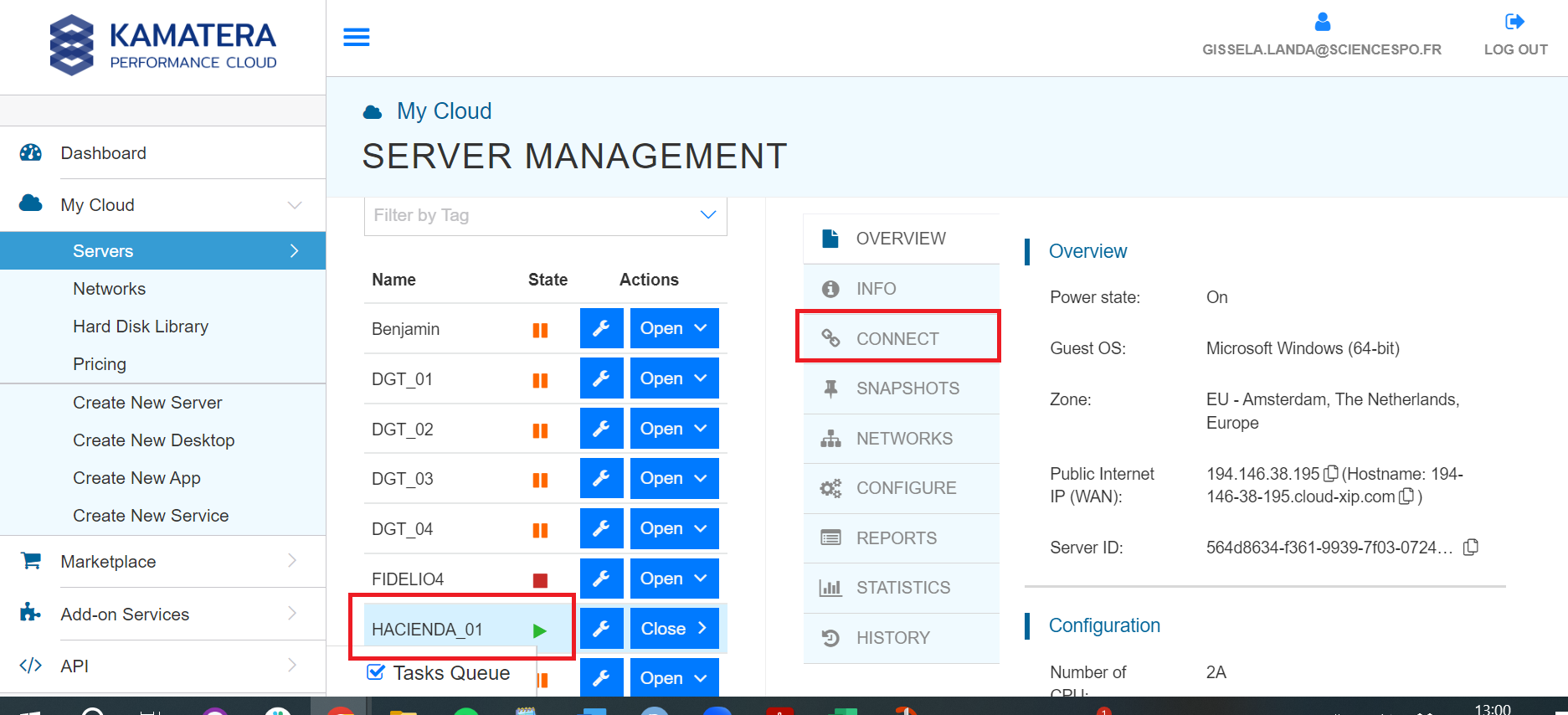Switch to the Configure tab
Image resolution: width=1568 pixels, height=715 pixels.
[902, 488]
